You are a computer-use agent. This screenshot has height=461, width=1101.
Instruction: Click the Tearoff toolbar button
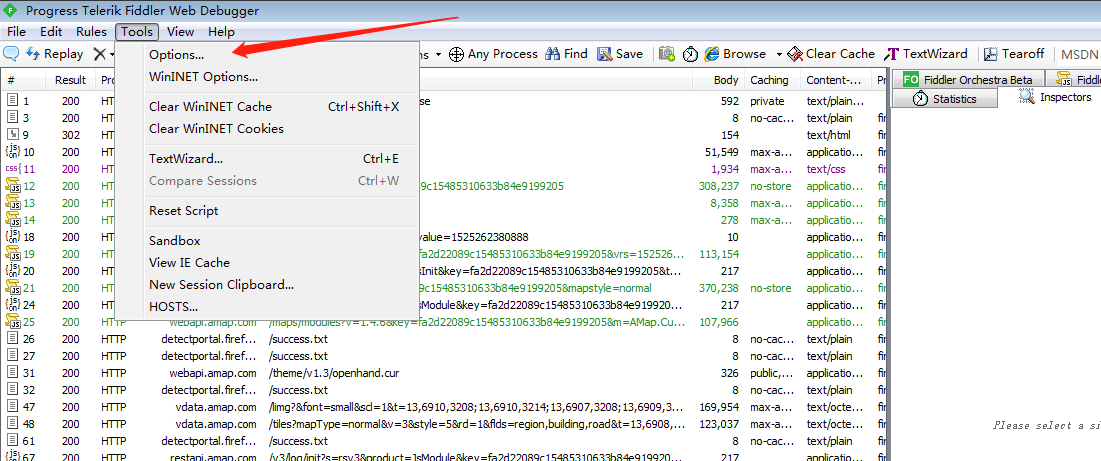[1014, 54]
